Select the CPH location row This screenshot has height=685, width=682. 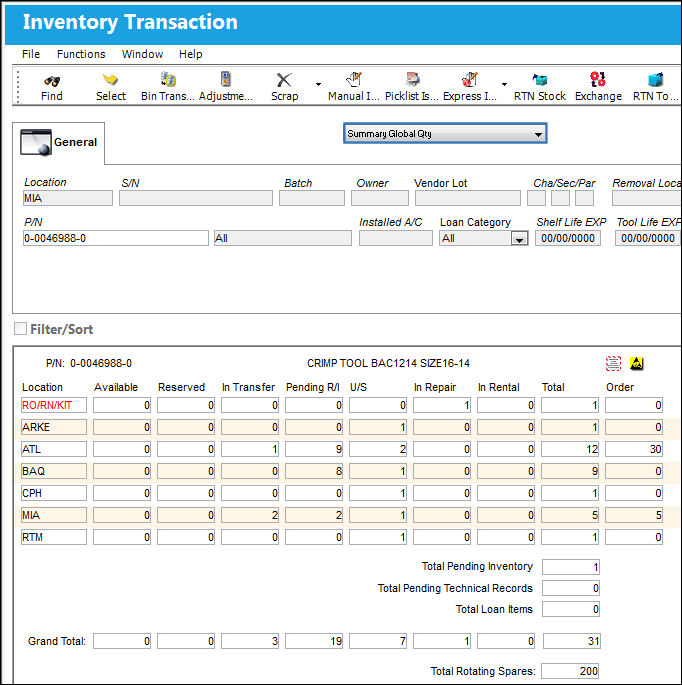pyautogui.click(x=54, y=493)
